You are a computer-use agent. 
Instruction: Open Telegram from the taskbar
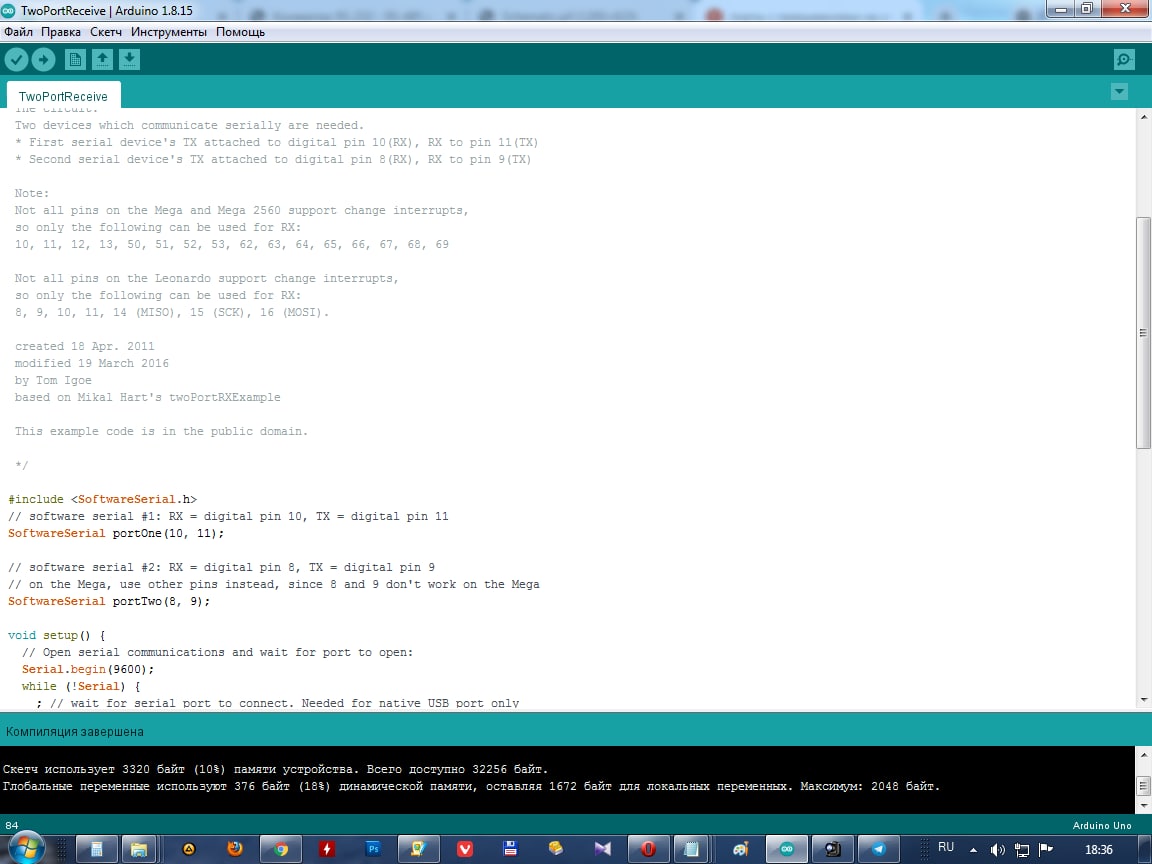click(x=878, y=849)
